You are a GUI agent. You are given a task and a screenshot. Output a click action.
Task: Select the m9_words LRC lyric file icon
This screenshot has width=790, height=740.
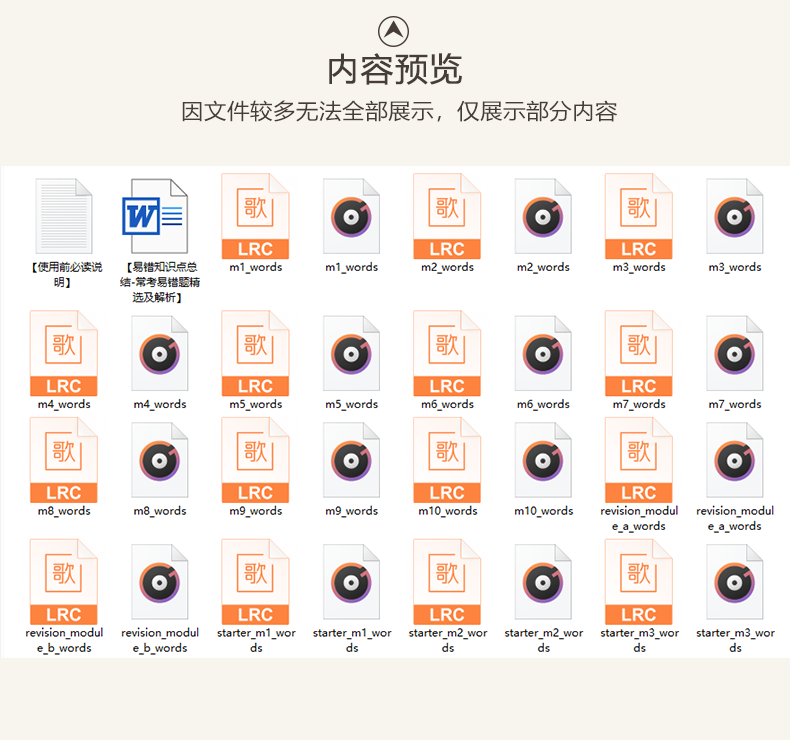(255, 460)
